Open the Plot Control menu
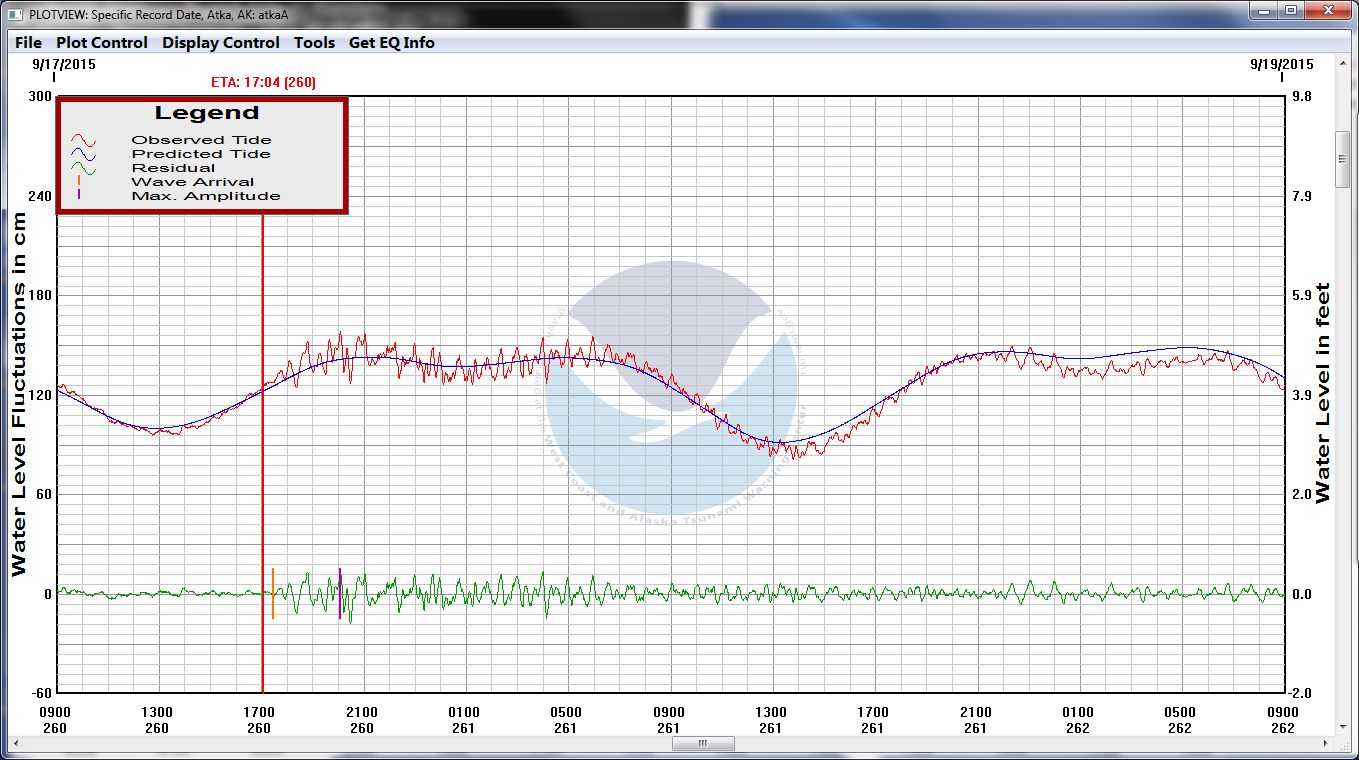 (x=101, y=42)
